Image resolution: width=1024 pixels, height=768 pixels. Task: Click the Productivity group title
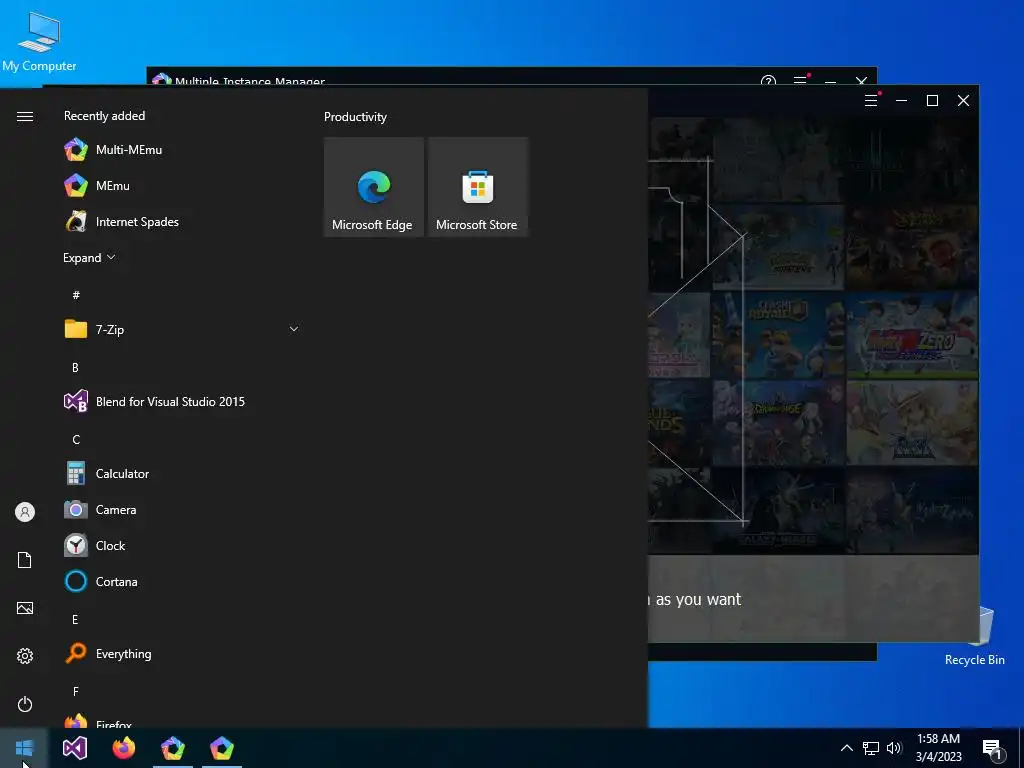355,117
